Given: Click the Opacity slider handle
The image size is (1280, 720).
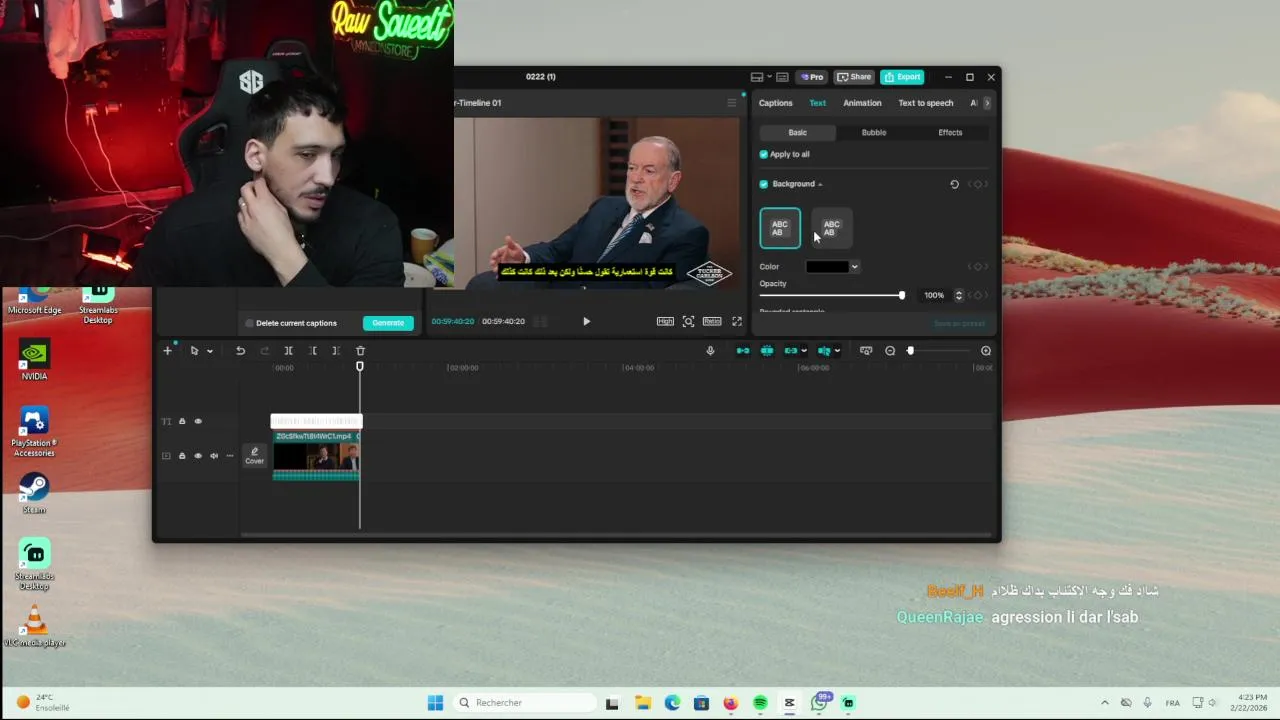Looking at the screenshot, I should pos(902,295).
